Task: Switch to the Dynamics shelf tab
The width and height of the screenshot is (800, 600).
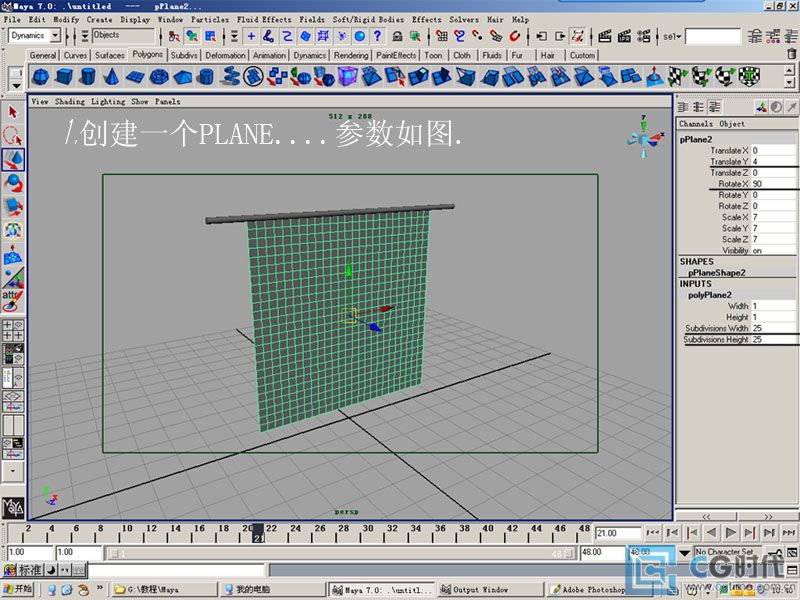Action: pos(310,55)
